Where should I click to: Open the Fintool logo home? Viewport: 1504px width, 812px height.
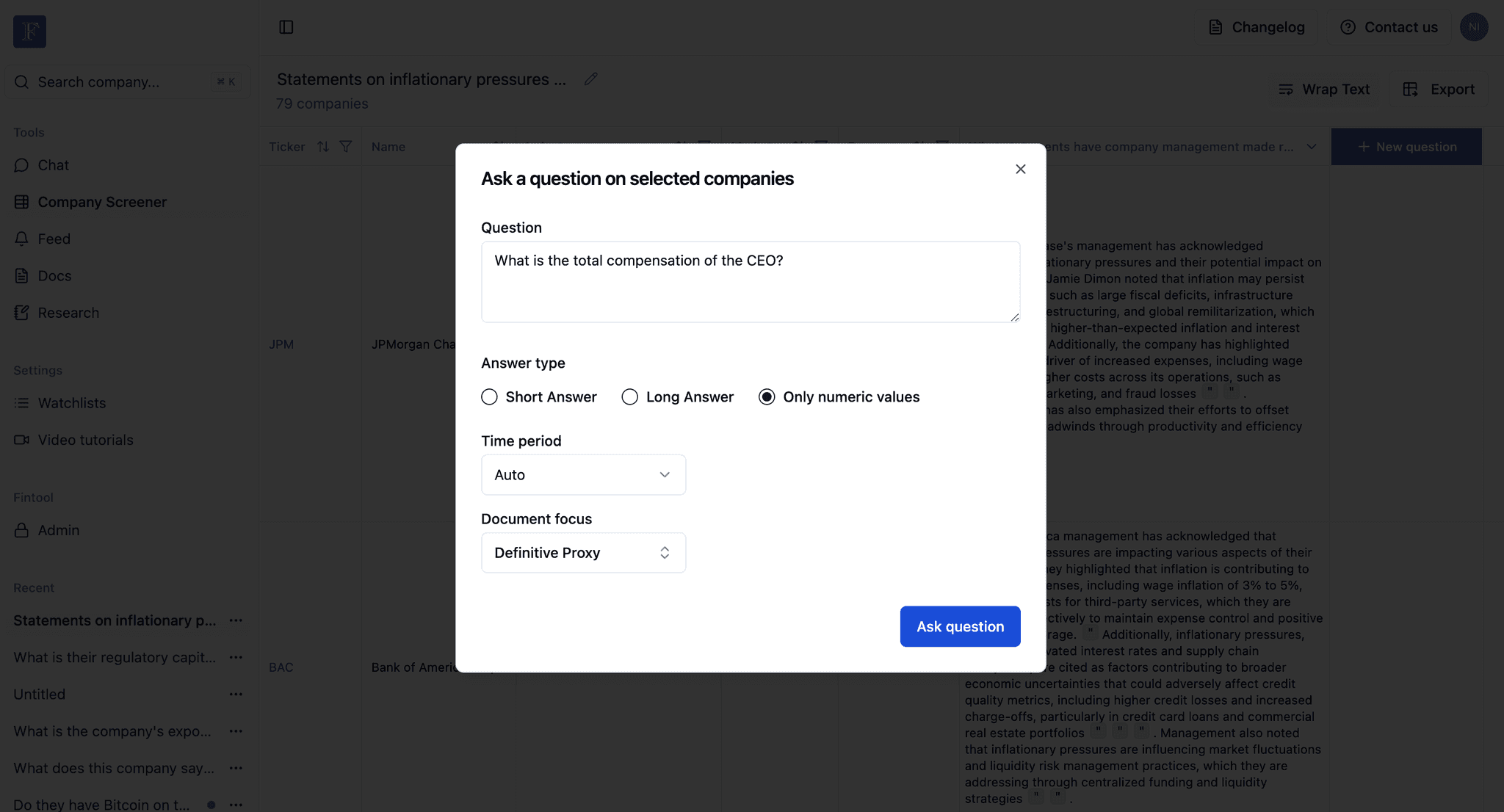point(29,32)
